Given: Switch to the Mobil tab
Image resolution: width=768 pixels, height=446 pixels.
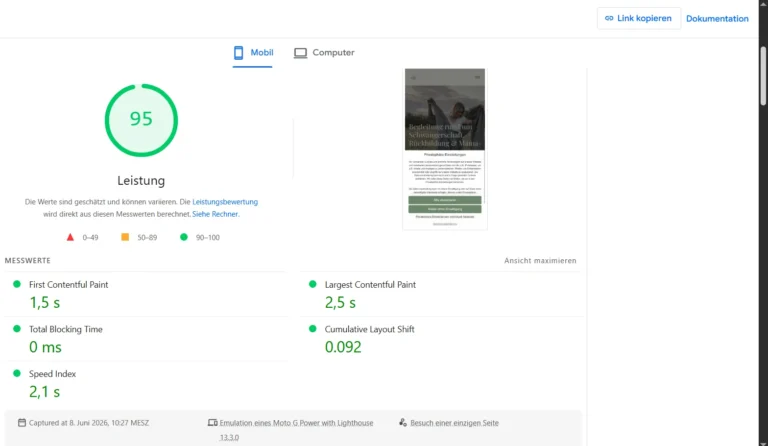Looking at the screenshot, I should pos(253,53).
